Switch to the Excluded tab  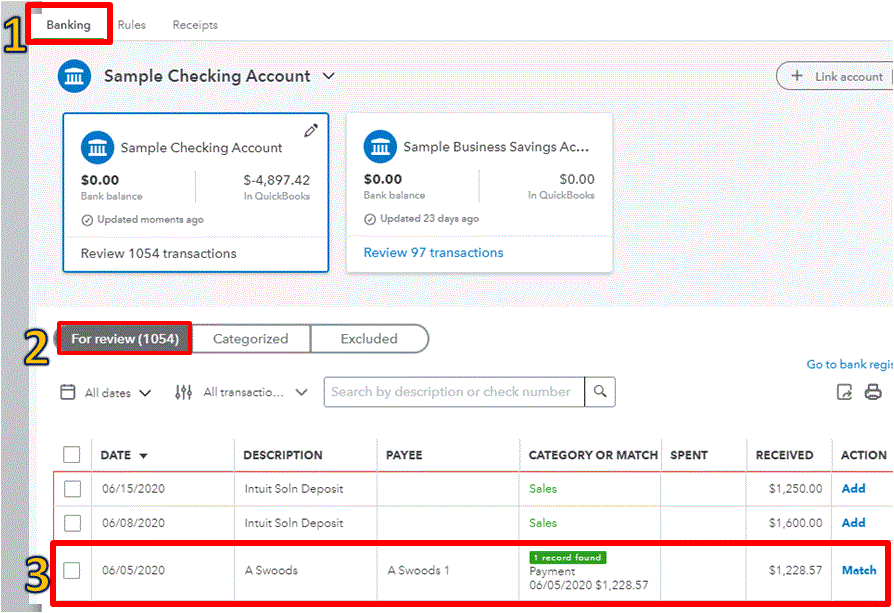(x=369, y=339)
